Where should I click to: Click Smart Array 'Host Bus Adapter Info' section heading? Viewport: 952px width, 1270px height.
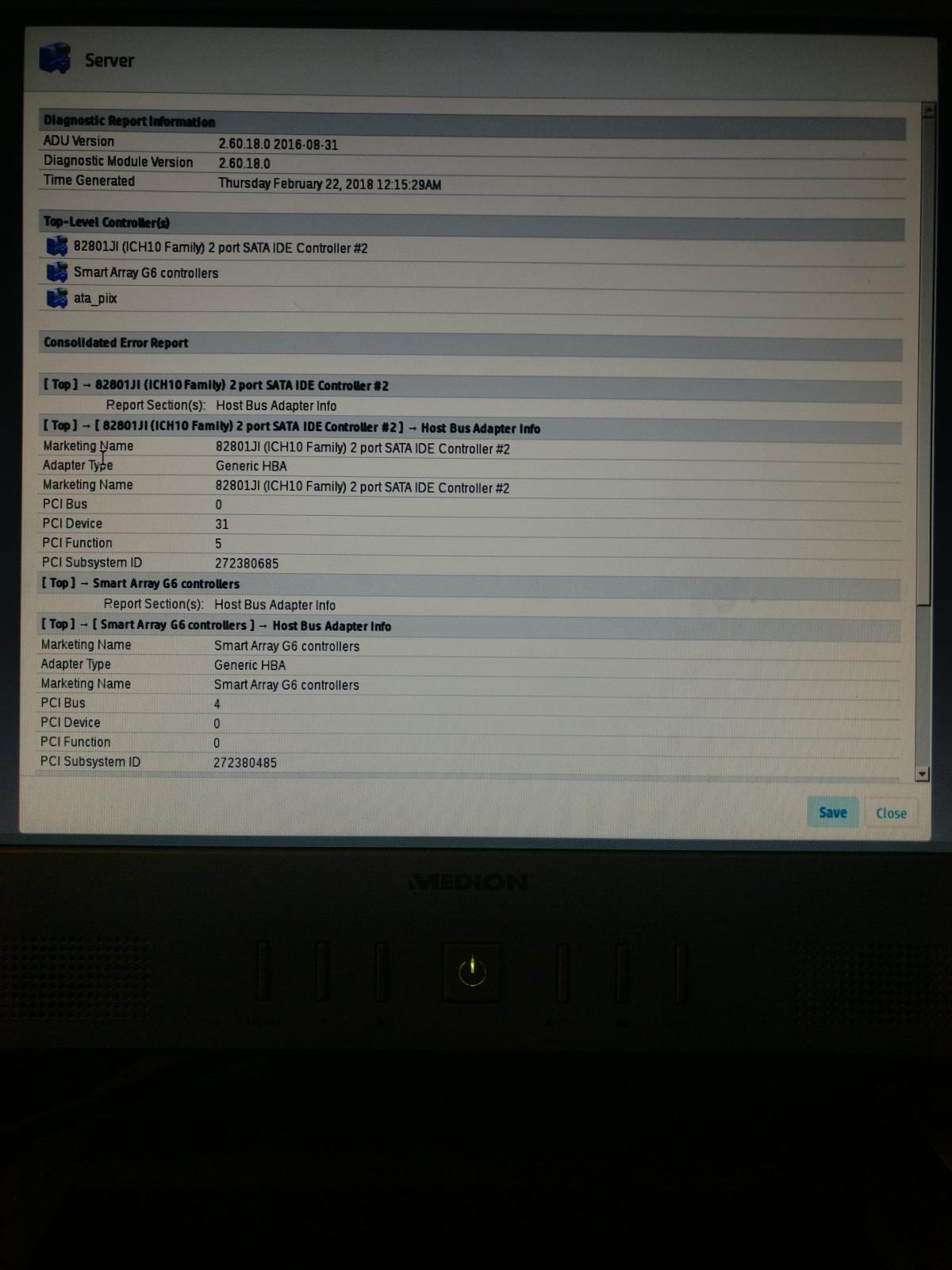coord(469,627)
